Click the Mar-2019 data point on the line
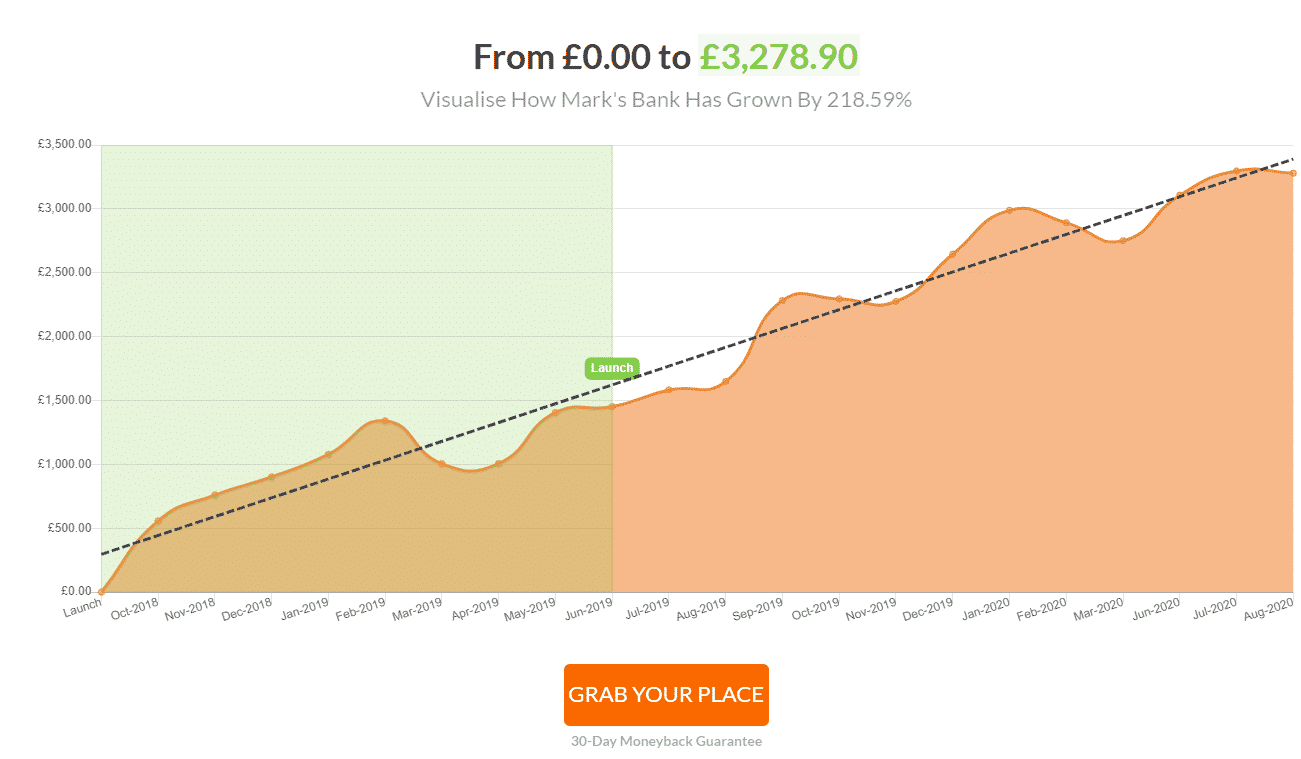The image size is (1301, 759). coord(442,464)
